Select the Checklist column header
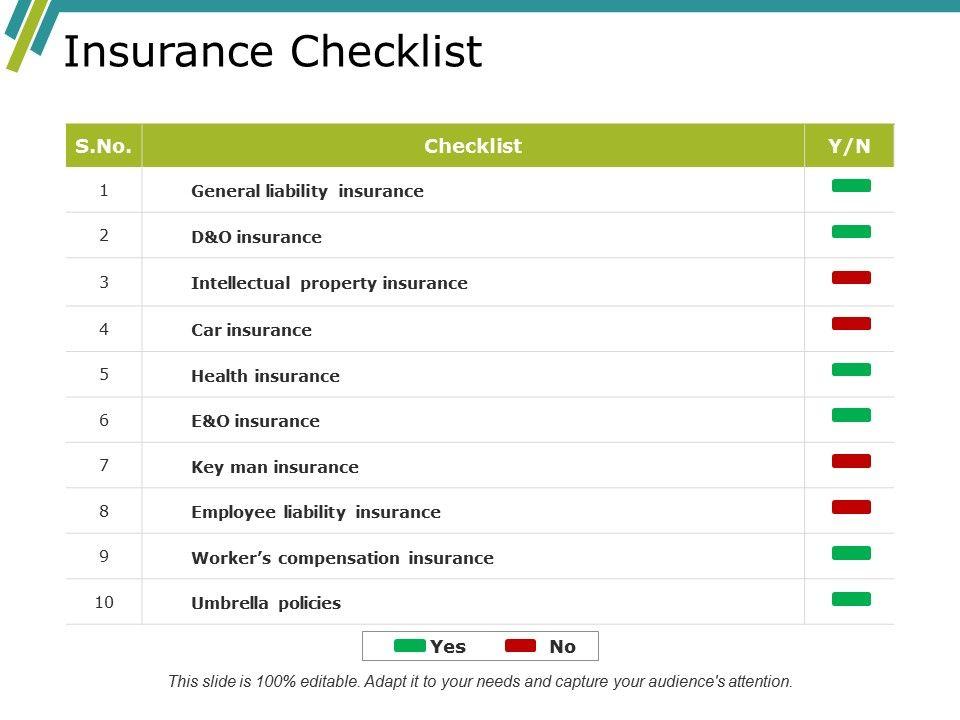Viewport: 960px width, 720px height. pos(473,146)
